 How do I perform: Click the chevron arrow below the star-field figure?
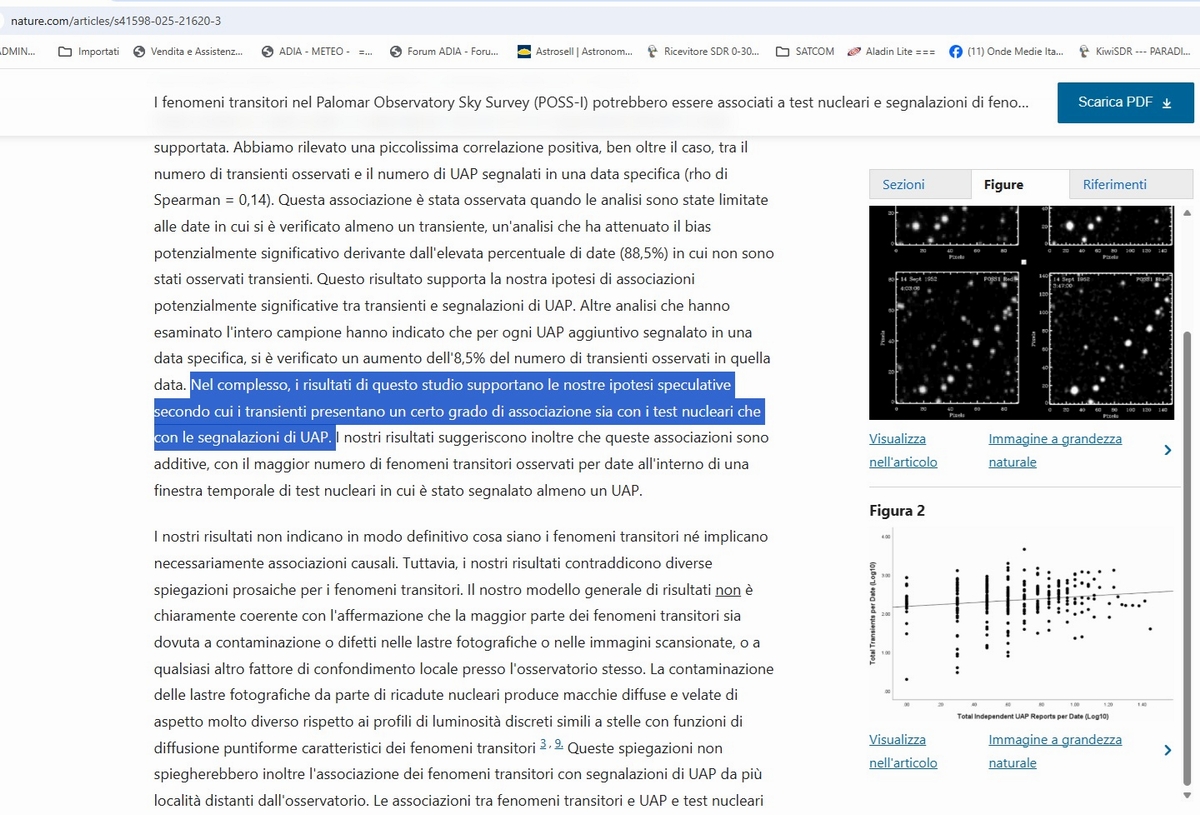pyautogui.click(x=1167, y=451)
